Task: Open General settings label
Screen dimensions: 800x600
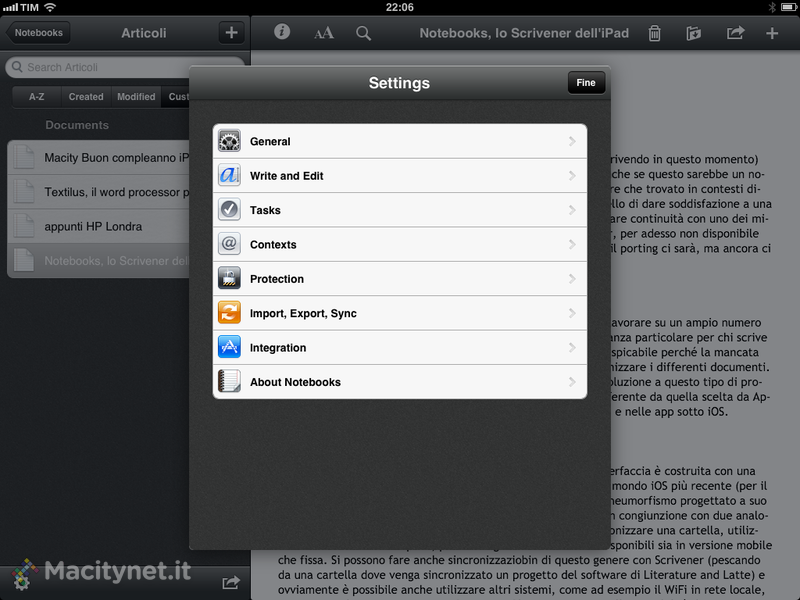Action: (270, 141)
